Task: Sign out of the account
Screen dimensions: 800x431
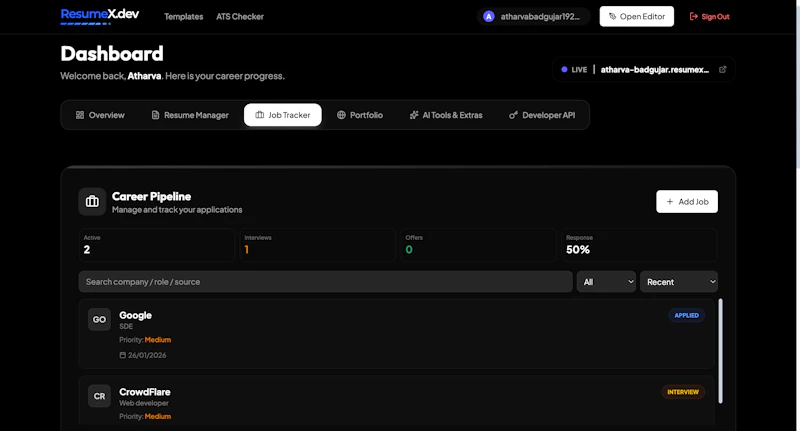Action: 709,16
